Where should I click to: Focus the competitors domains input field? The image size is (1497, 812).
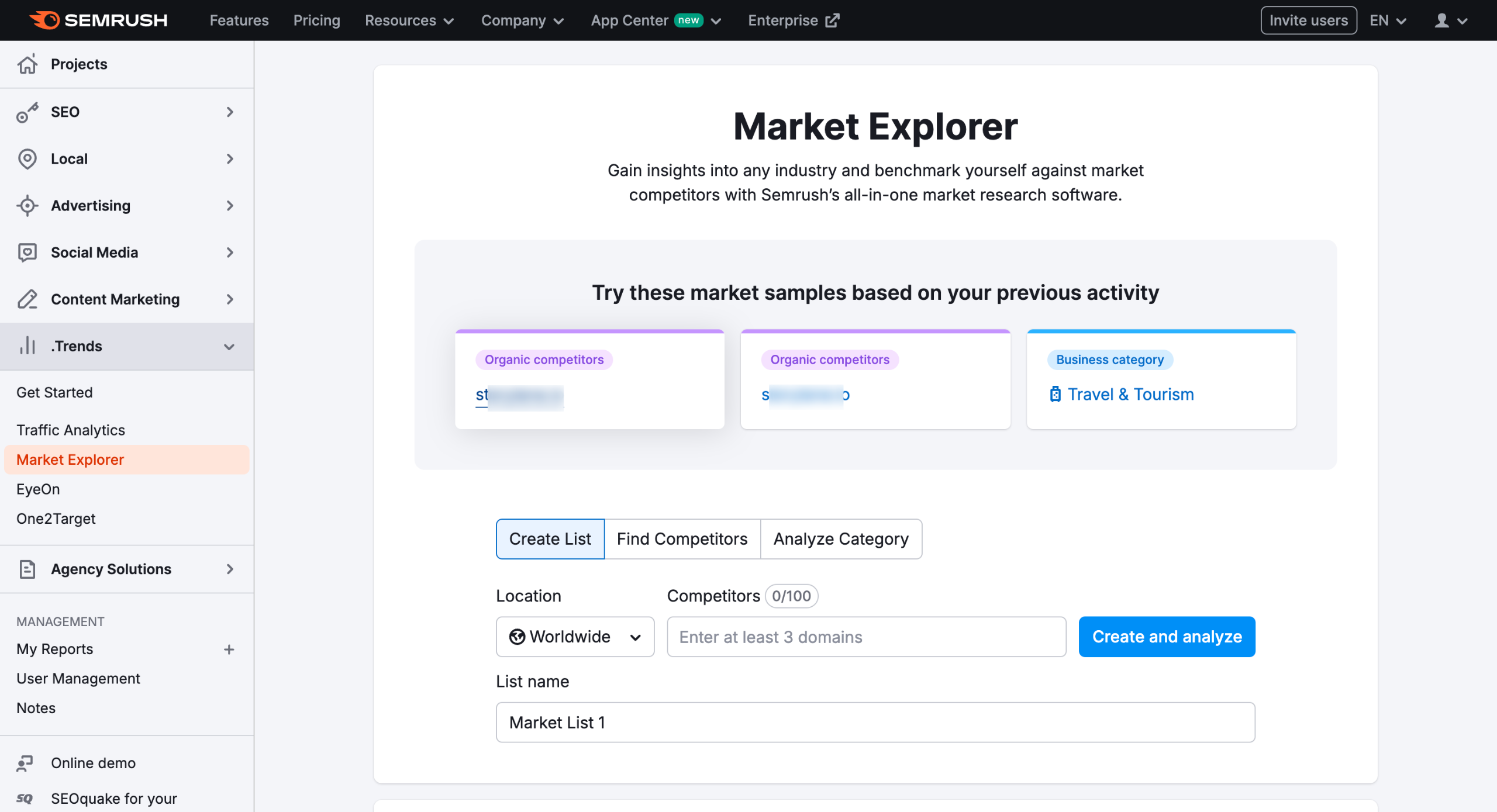[x=866, y=637]
